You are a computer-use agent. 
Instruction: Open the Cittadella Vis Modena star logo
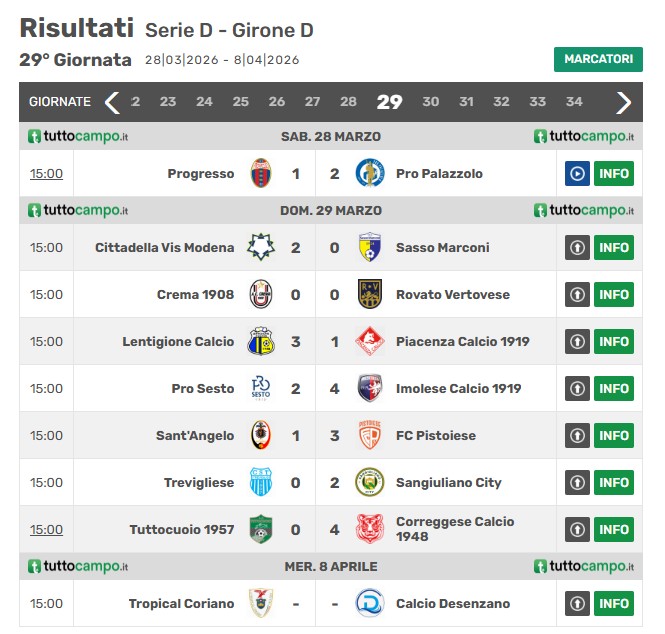click(x=261, y=247)
